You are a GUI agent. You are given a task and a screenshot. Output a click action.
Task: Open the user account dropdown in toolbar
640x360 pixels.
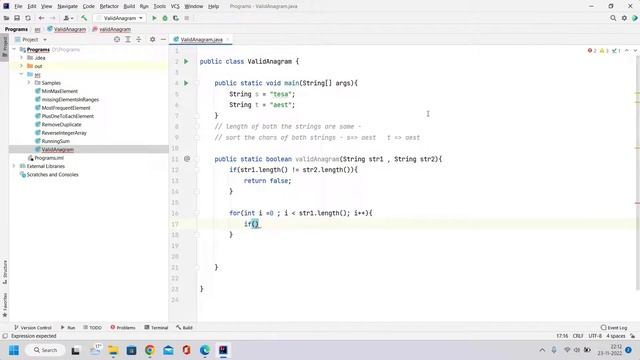[68, 18]
